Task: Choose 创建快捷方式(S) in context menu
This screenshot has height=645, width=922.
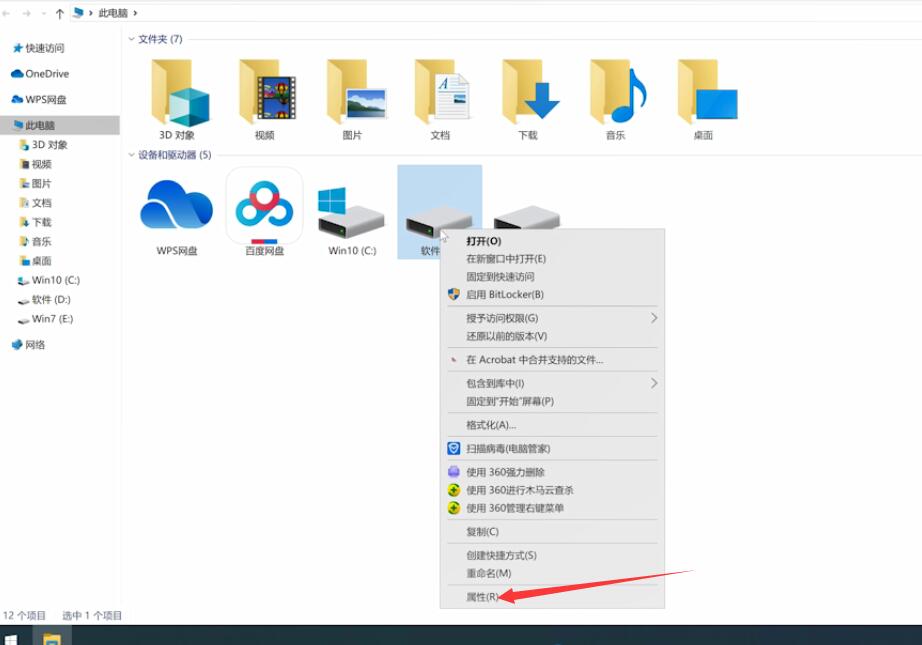Action: [x=552, y=555]
